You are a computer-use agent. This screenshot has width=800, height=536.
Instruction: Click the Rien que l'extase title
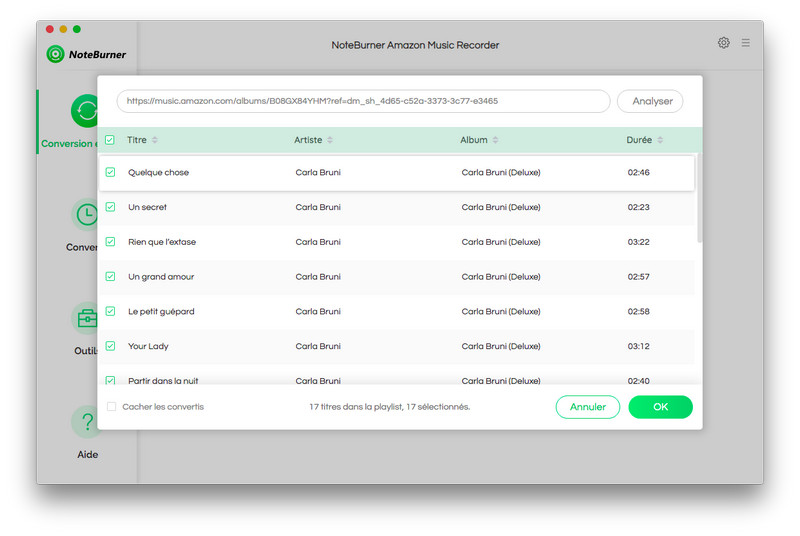162,242
